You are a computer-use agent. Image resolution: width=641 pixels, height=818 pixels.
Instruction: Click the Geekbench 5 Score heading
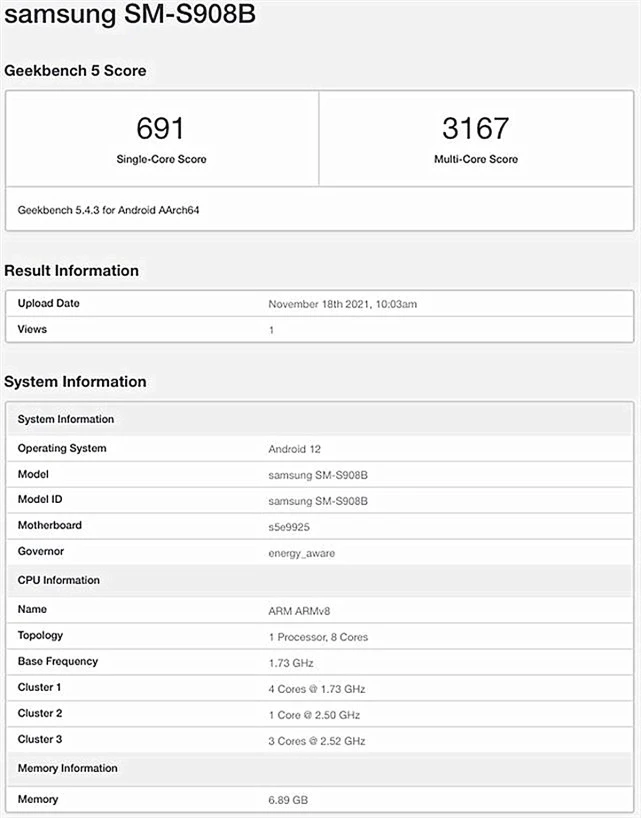tap(75, 71)
